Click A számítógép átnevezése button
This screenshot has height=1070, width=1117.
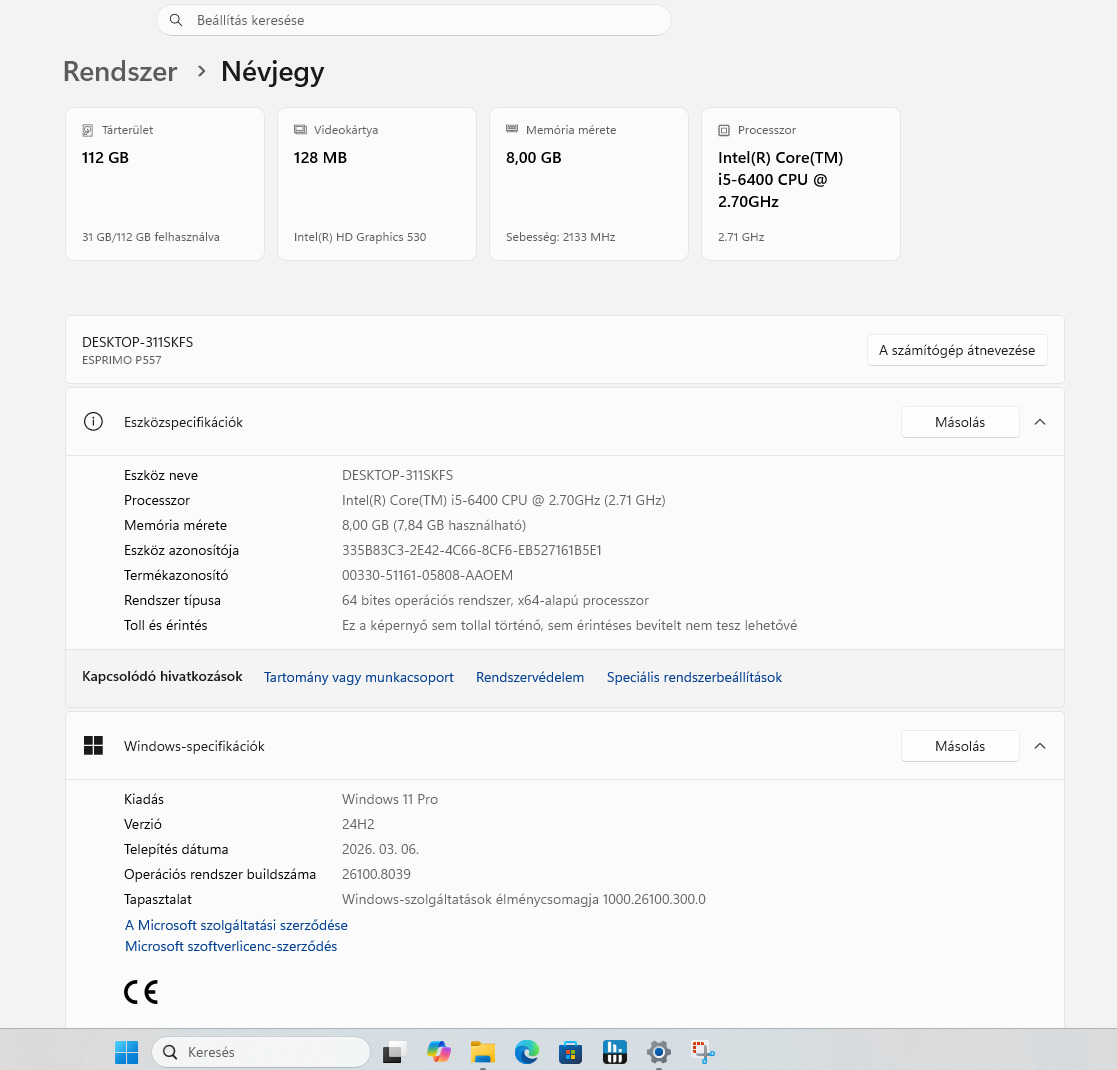[x=957, y=350]
